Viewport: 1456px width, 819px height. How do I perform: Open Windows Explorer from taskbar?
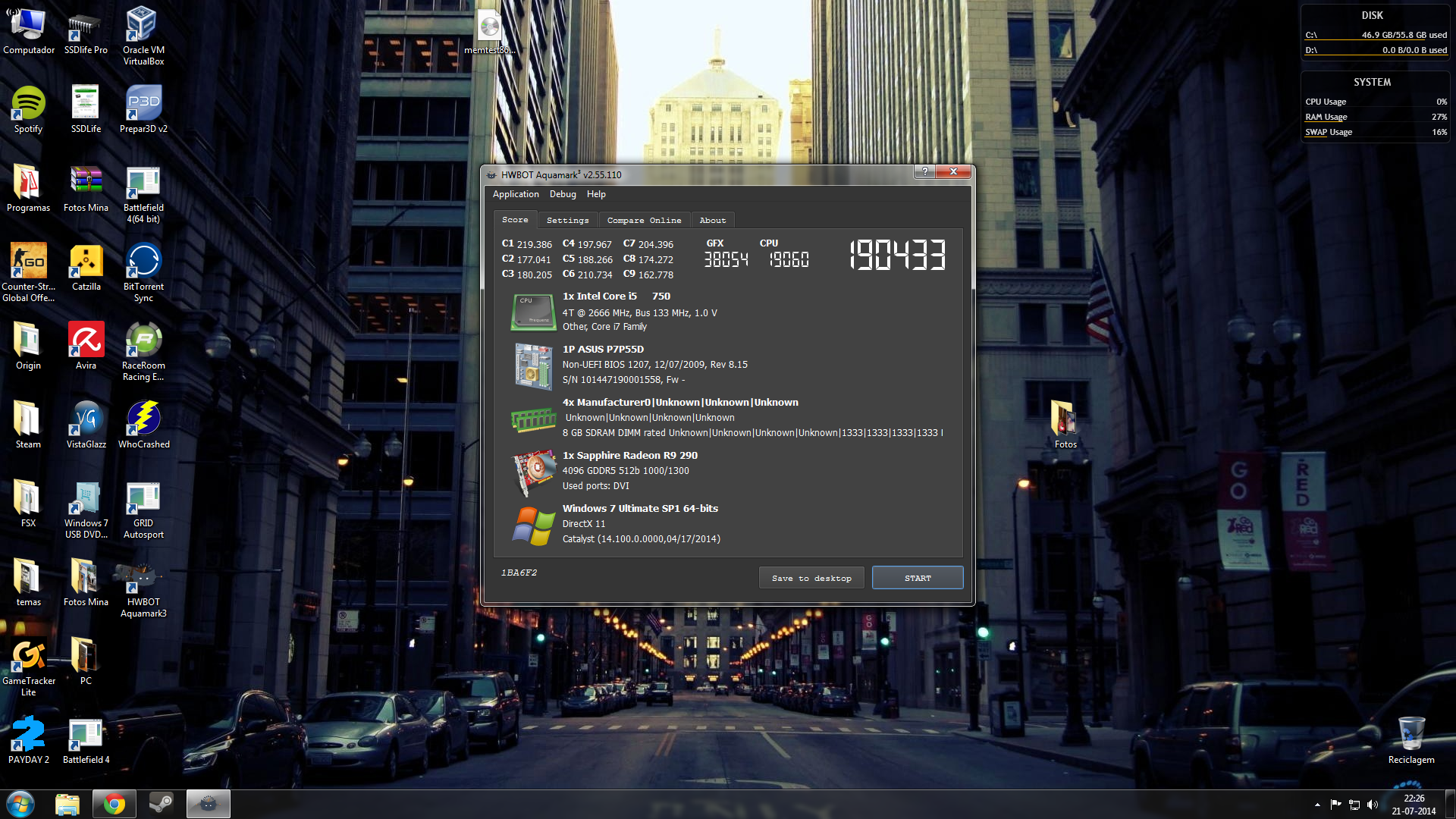tap(67, 804)
